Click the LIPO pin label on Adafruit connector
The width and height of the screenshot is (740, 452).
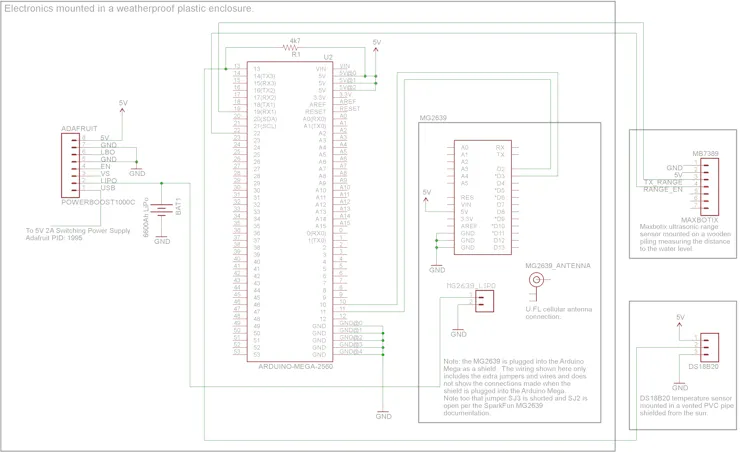(x=109, y=181)
